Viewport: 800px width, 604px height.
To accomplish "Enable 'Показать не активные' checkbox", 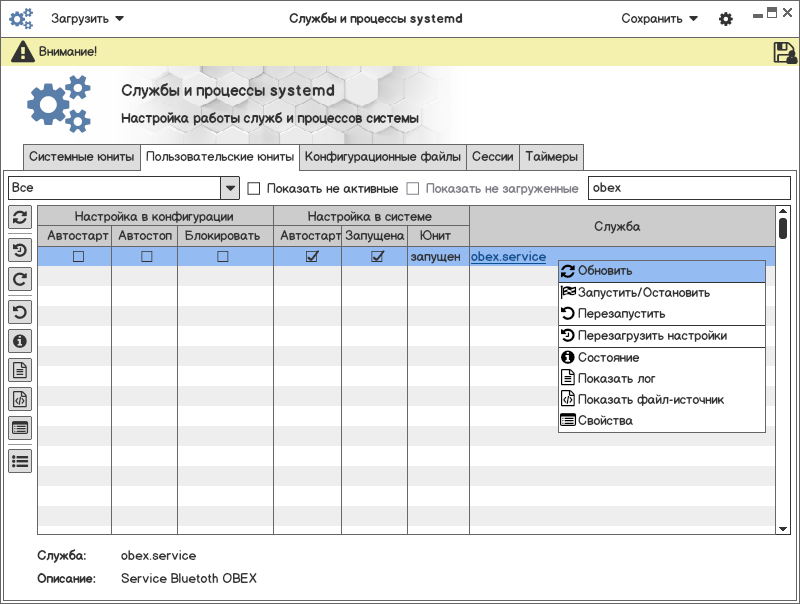I will (x=254, y=188).
